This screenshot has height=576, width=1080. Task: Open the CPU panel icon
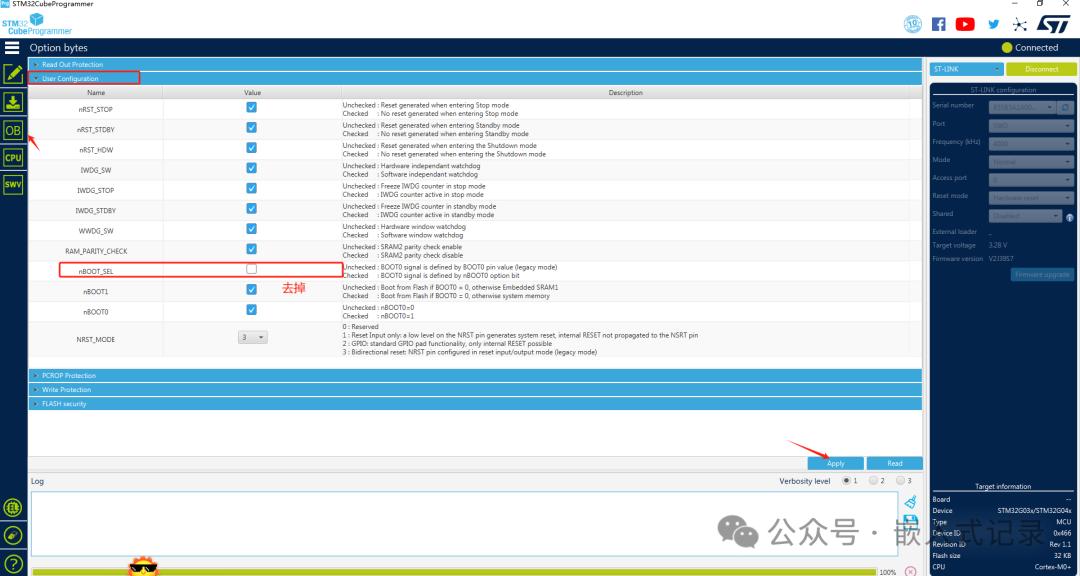(x=13, y=158)
